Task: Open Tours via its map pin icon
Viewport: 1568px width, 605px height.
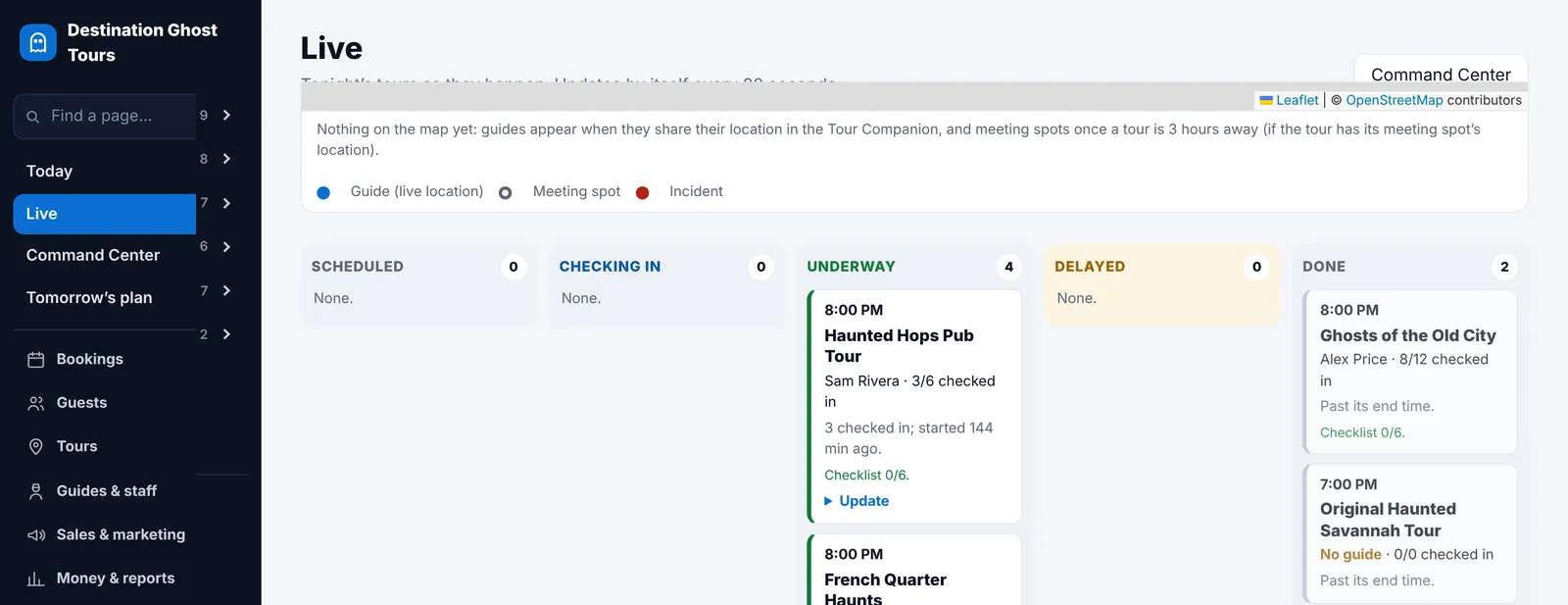Action: (x=36, y=447)
